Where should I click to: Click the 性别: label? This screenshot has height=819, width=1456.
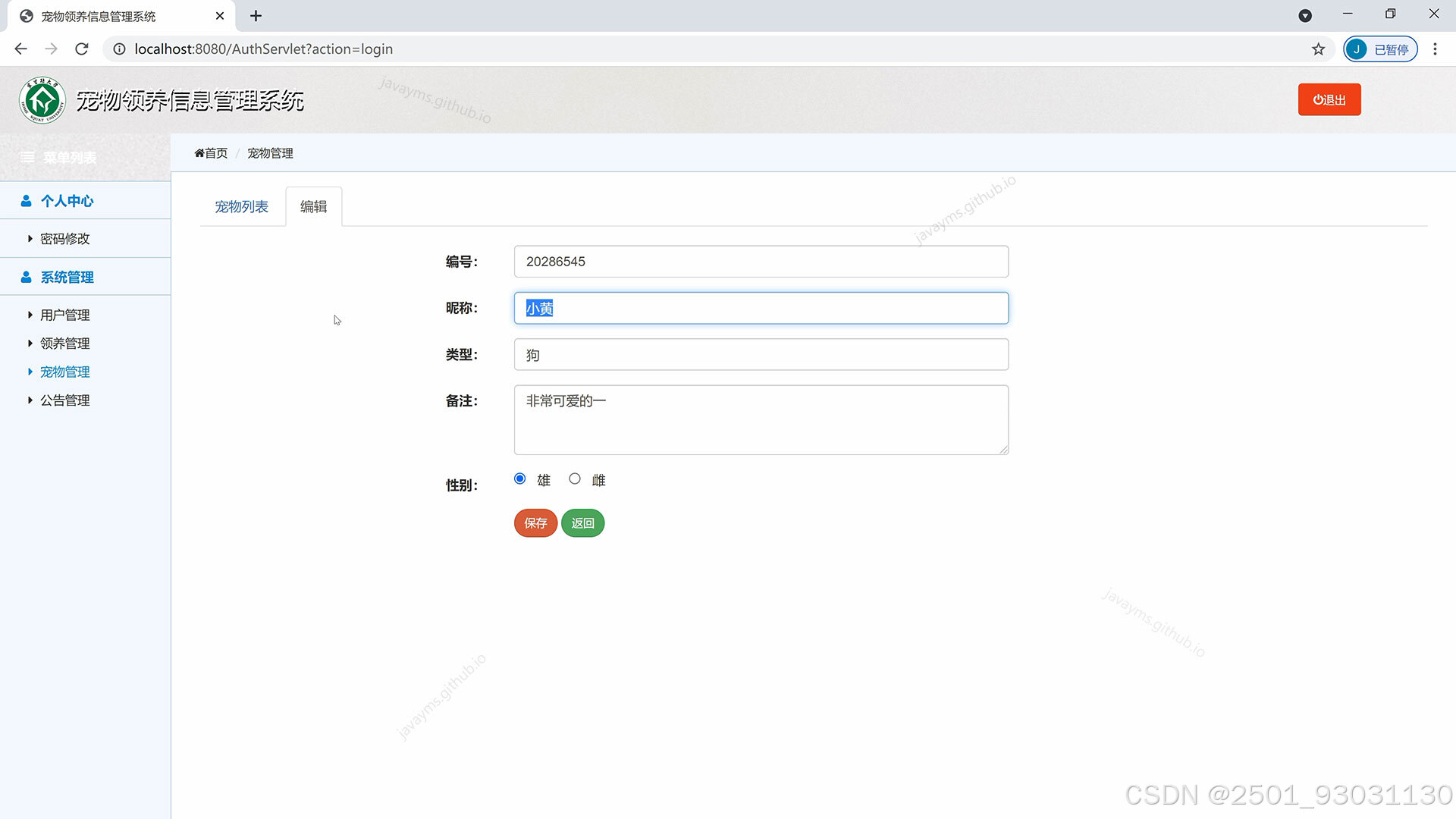[461, 485]
